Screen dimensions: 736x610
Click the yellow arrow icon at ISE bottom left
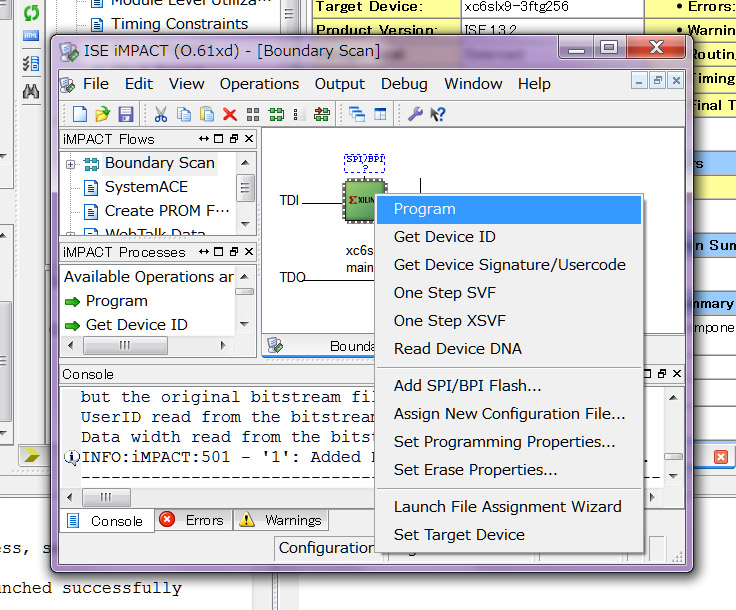coord(31,455)
